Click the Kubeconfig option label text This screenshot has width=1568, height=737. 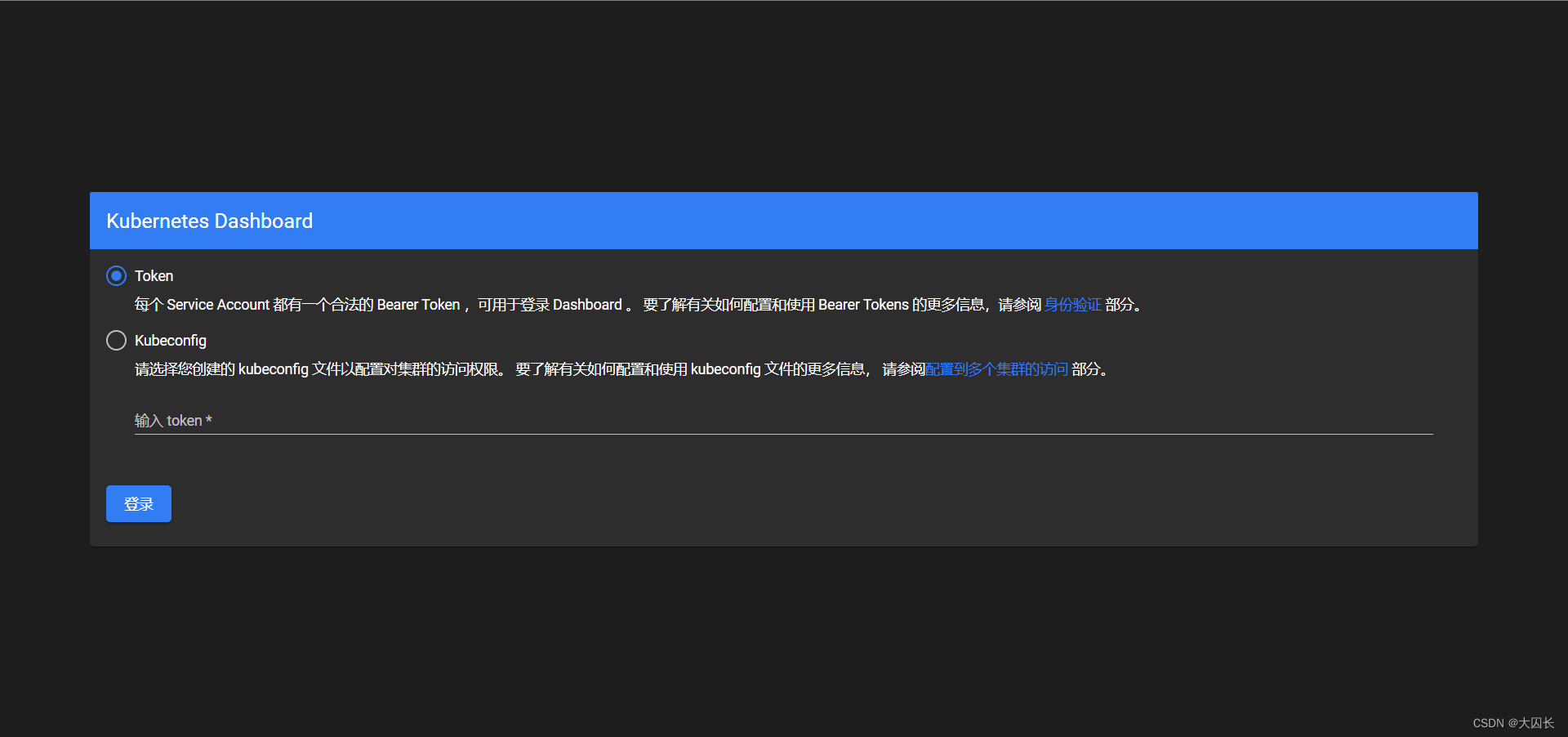tap(171, 341)
